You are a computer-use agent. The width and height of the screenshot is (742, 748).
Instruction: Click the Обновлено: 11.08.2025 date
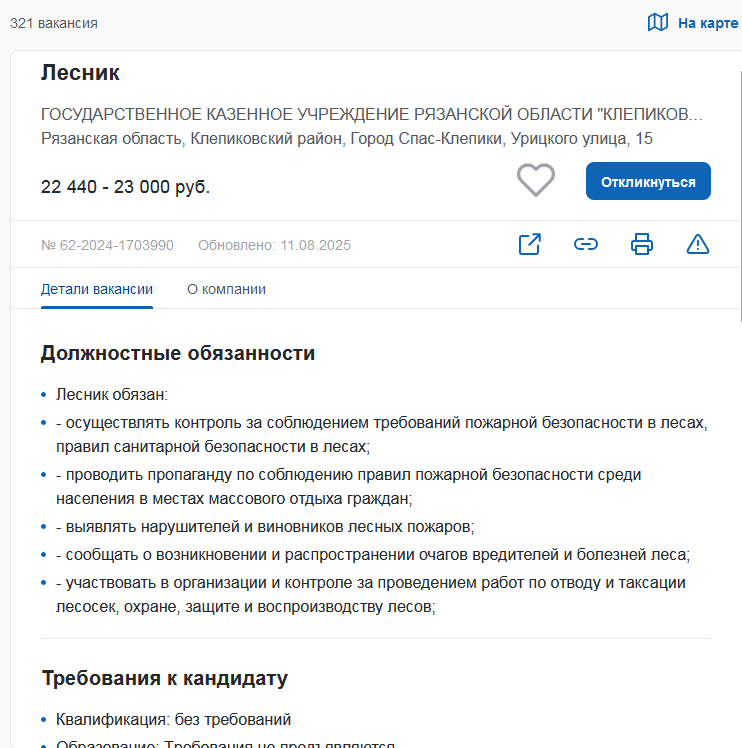click(x=274, y=245)
